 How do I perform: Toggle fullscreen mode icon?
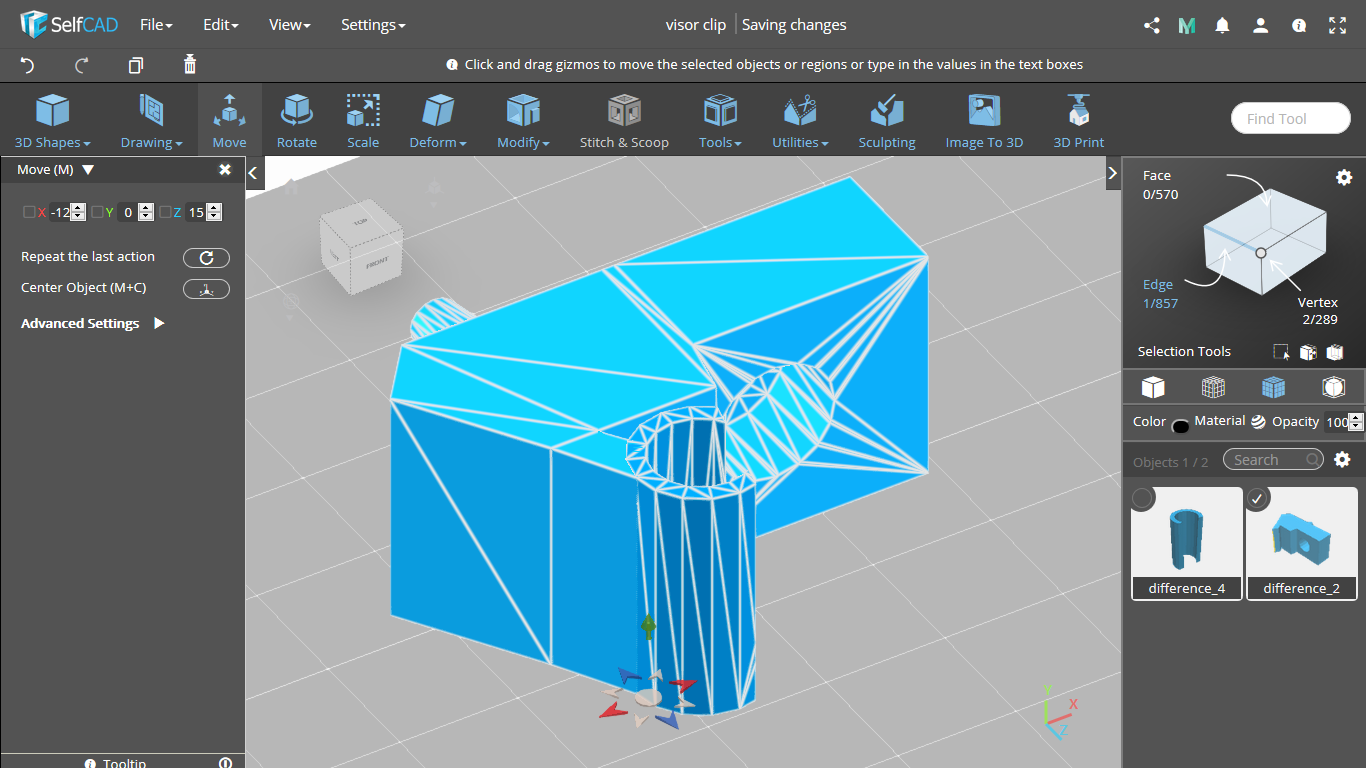[1337, 26]
